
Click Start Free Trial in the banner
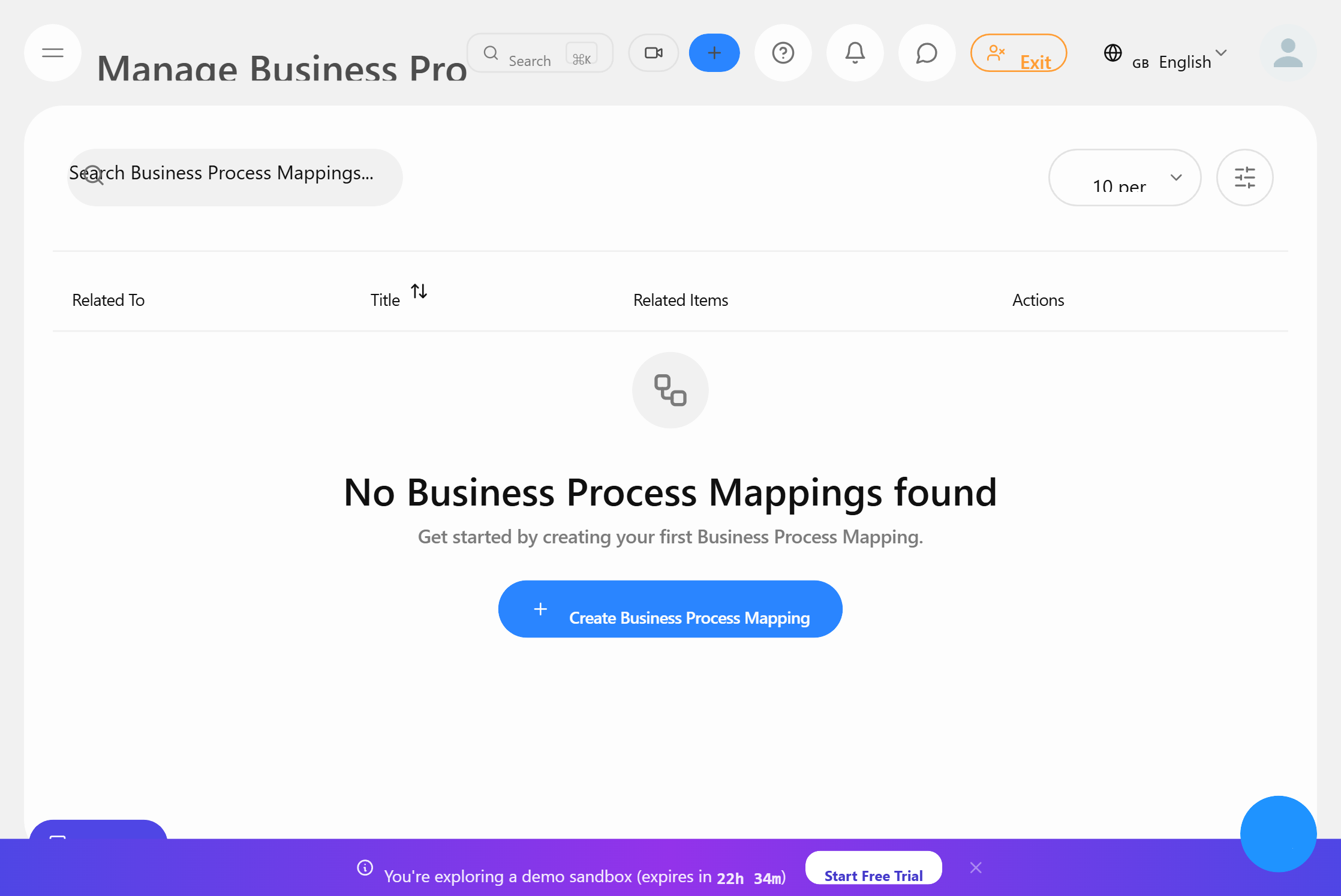pyautogui.click(x=873, y=868)
